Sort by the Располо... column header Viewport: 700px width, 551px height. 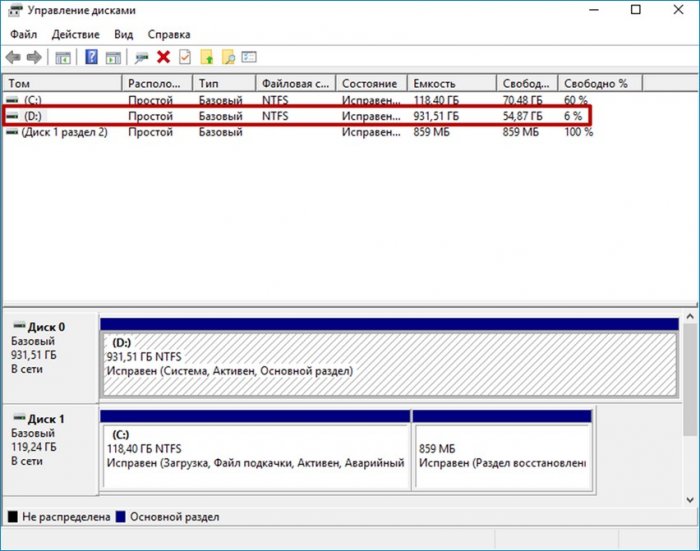(157, 83)
